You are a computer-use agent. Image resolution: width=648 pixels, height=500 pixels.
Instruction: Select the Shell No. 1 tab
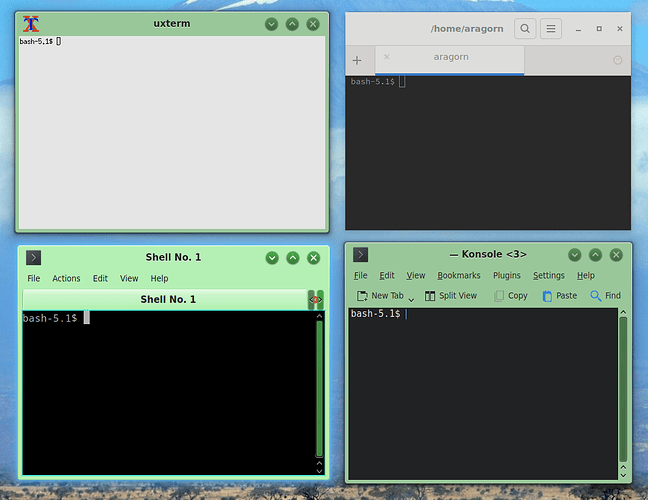165,300
